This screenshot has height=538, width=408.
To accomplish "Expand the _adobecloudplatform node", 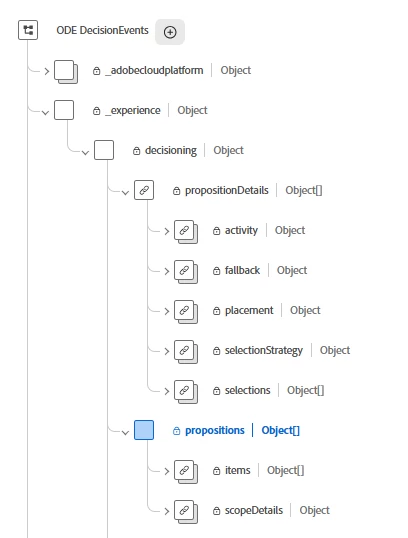I will pos(47,71).
